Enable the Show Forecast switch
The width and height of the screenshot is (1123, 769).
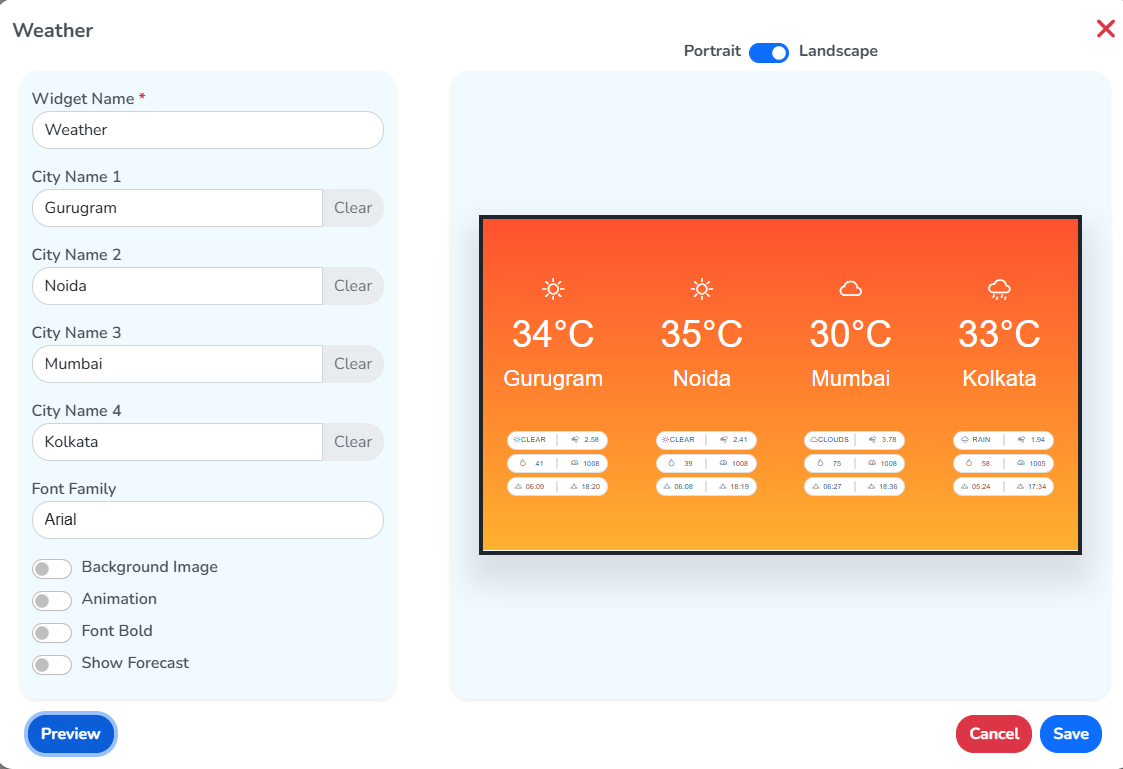[52, 665]
